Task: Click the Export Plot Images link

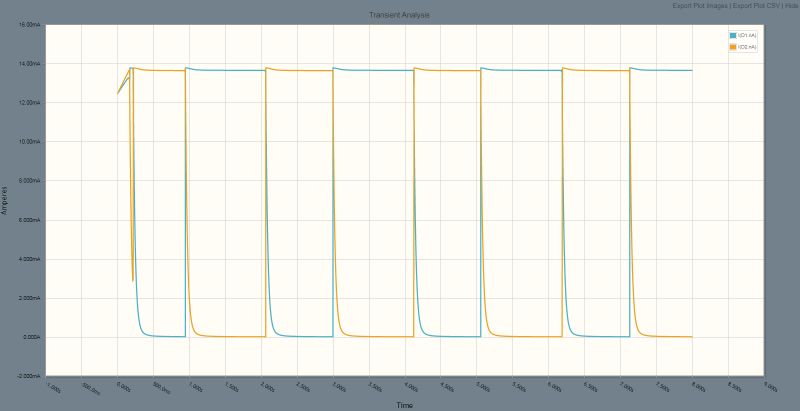Action: [x=701, y=6]
